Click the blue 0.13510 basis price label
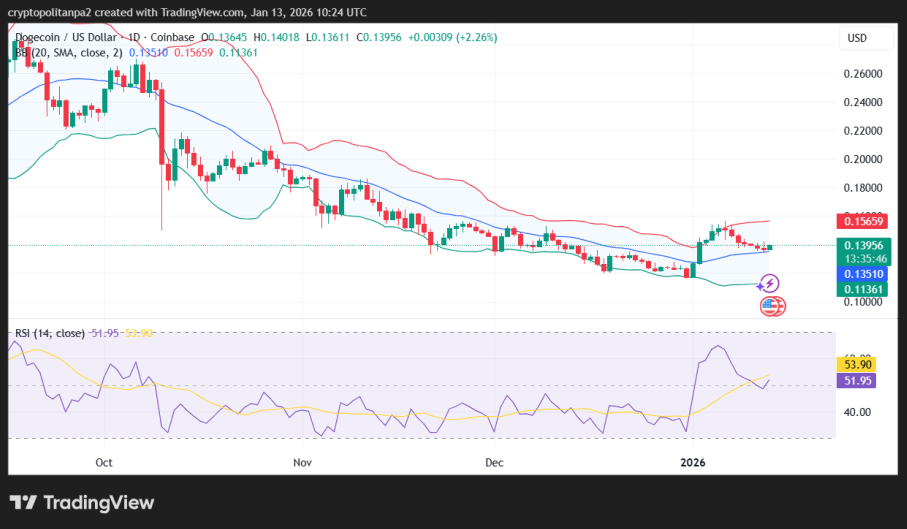The width and height of the screenshot is (907, 529). 861,273
